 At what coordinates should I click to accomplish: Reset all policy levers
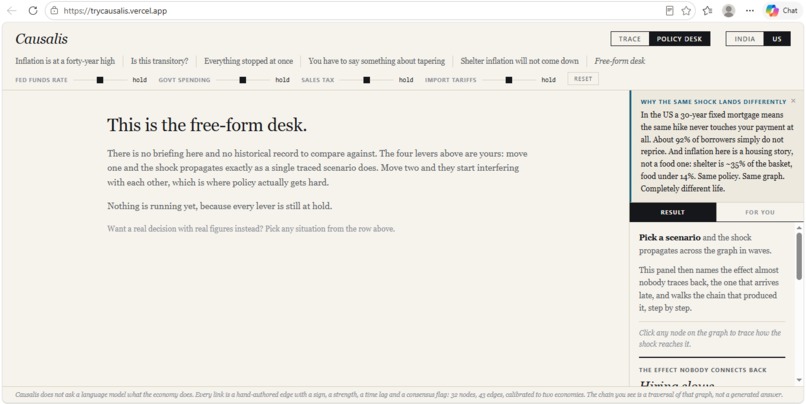pos(583,79)
